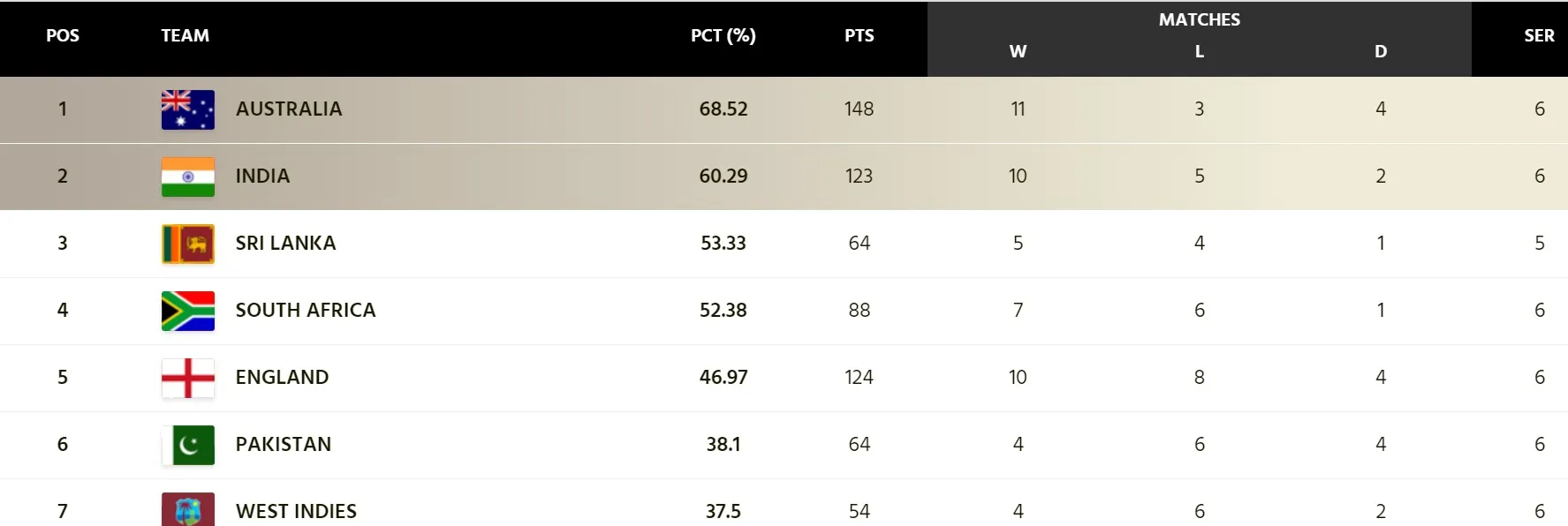Click the India flag icon

[x=187, y=177]
